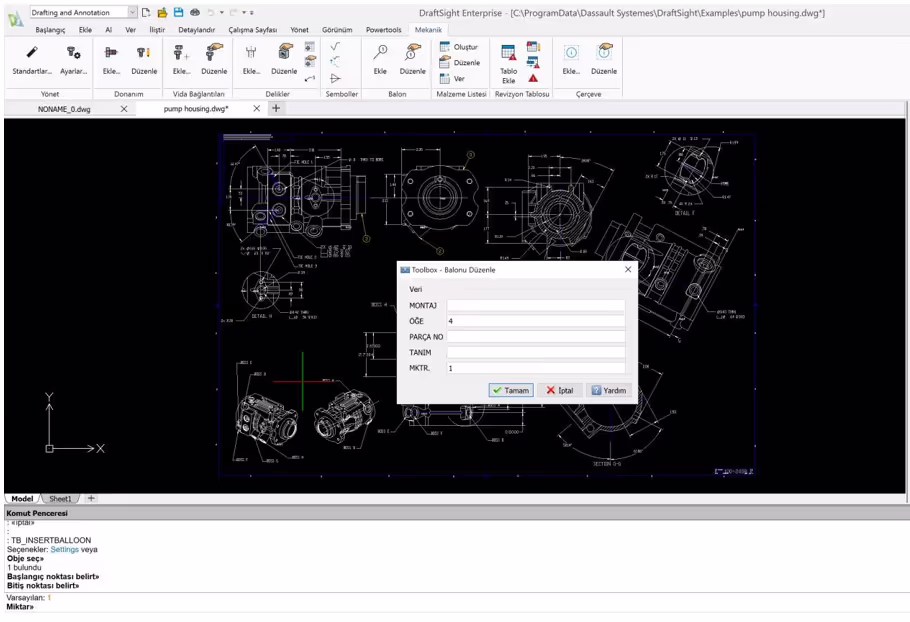Click middle small revision table icon
The height and width of the screenshot is (622, 910).
(533, 62)
